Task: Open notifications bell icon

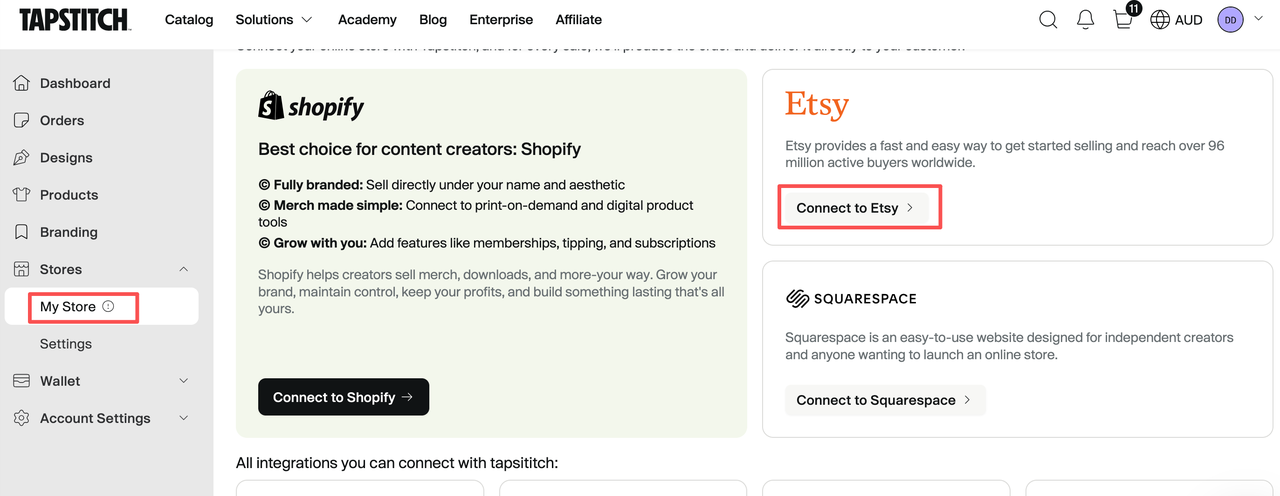Action: click(x=1085, y=19)
